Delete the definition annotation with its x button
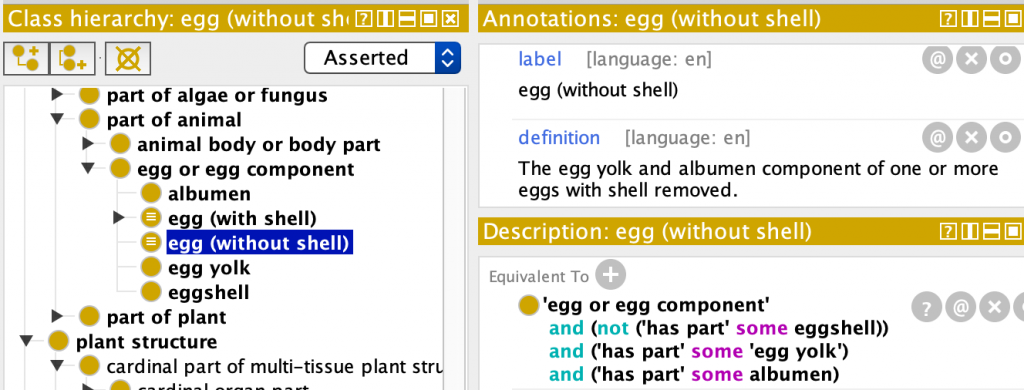 pos(972,138)
